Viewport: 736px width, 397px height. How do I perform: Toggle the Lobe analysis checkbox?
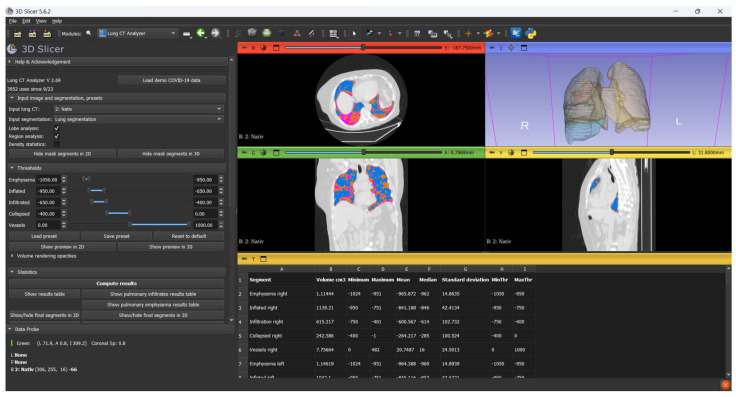(x=57, y=128)
